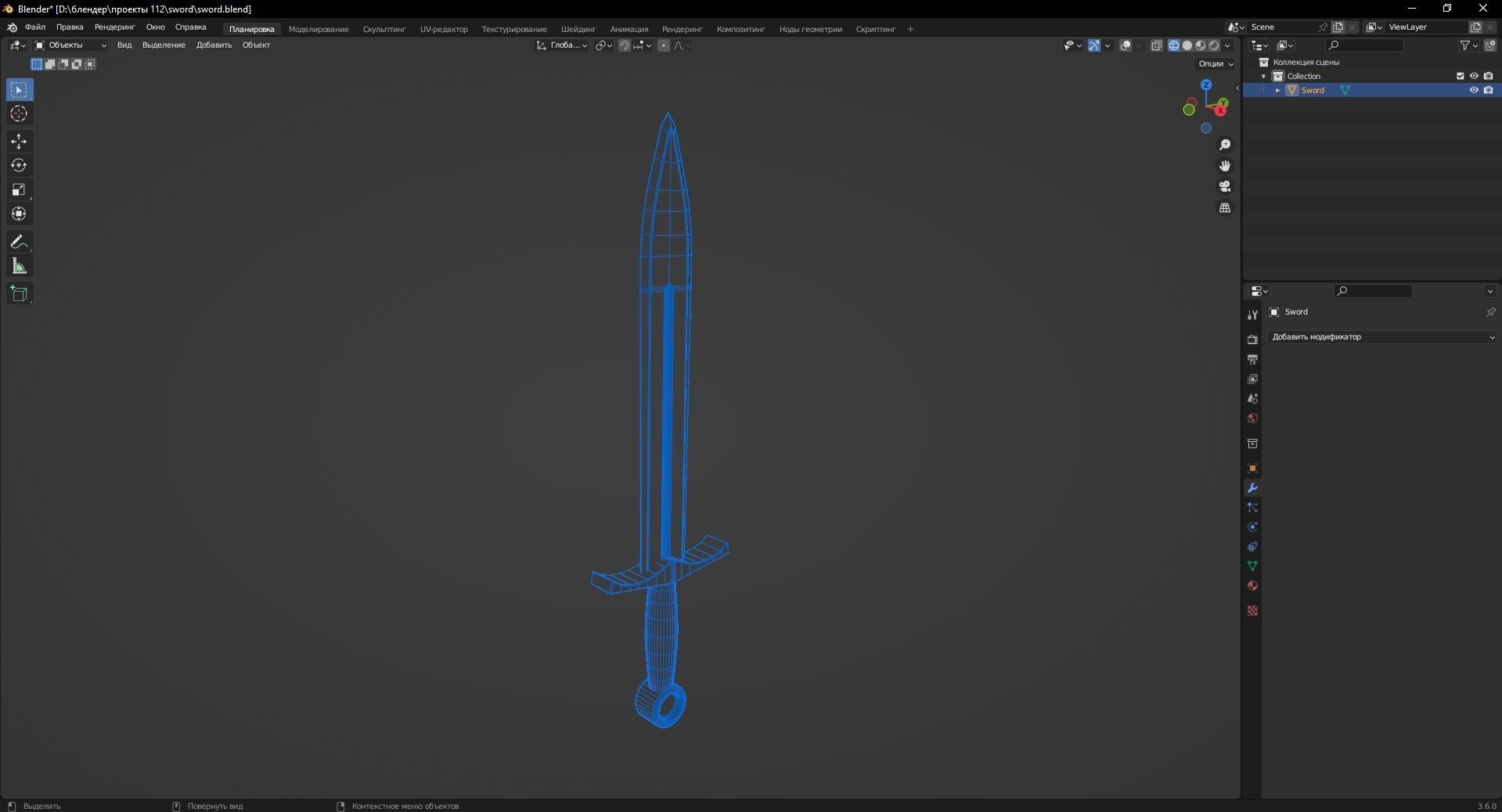Viewport: 1502px width, 812px height.
Task: Open the Правка menu
Action: 70,27
